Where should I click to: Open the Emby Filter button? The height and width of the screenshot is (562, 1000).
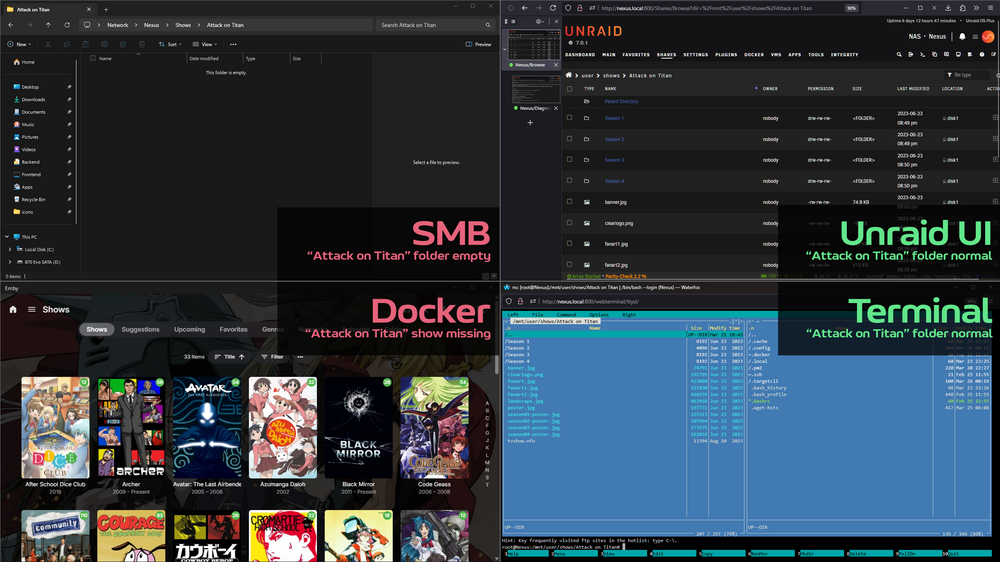pyautogui.click(x=272, y=357)
